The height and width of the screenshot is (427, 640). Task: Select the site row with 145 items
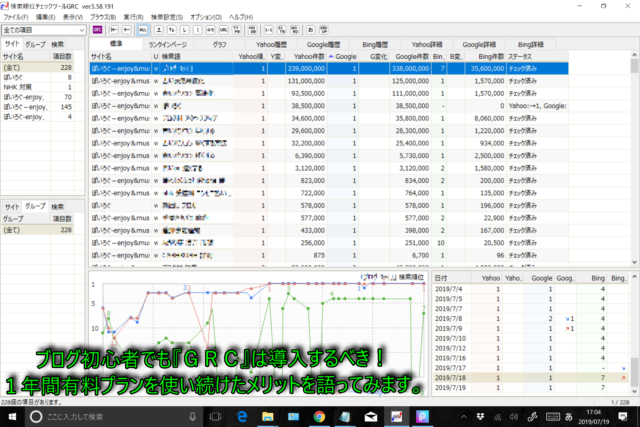38,107
